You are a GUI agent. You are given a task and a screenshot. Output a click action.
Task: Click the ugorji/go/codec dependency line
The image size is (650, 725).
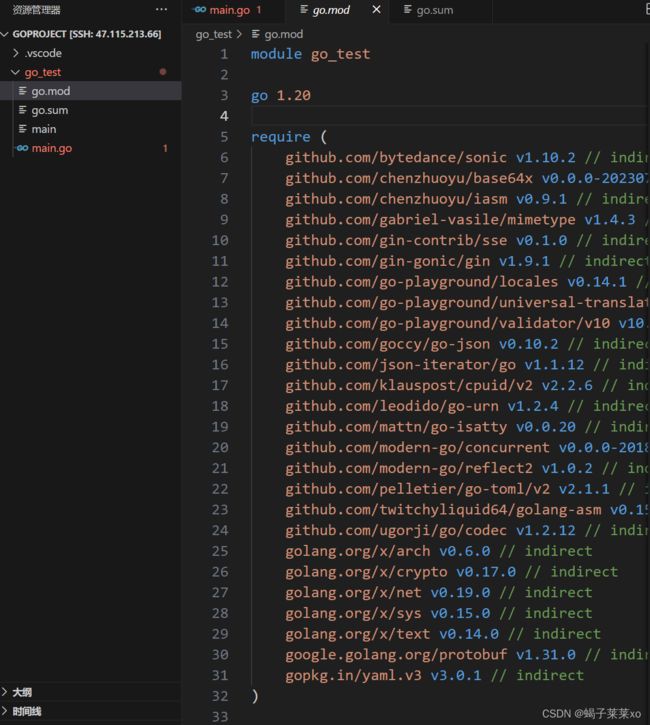click(x=467, y=530)
